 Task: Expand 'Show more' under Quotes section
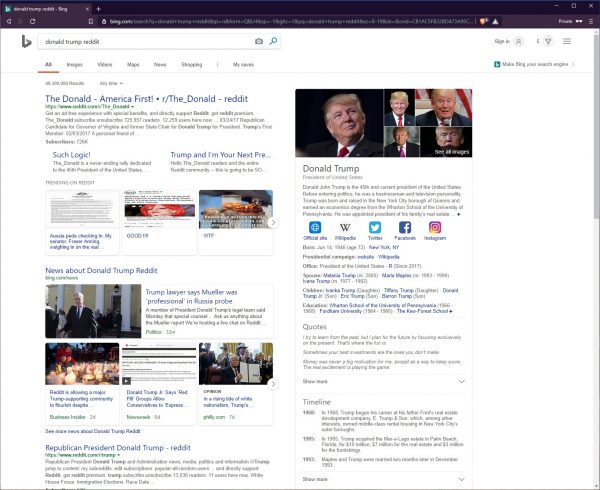pyautogui.click(x=315, y=381)
